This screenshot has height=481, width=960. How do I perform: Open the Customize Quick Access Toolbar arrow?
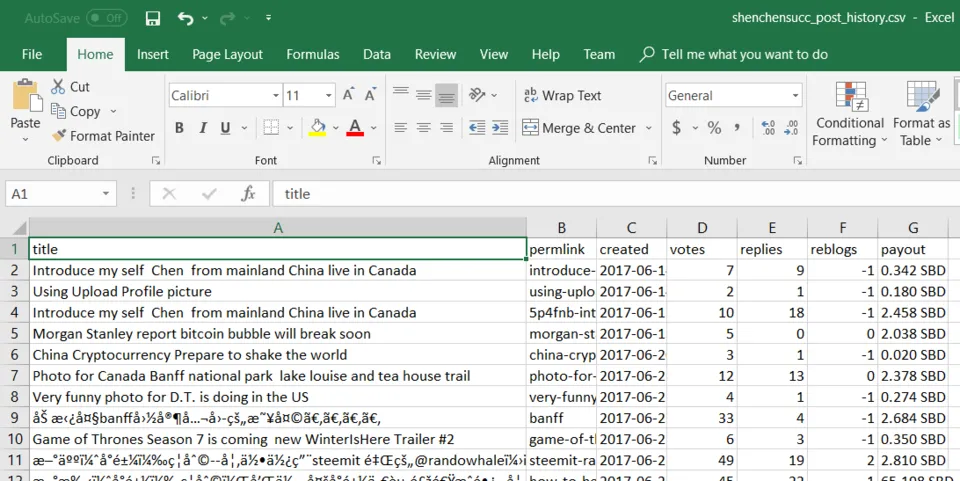tap(268, 18)
